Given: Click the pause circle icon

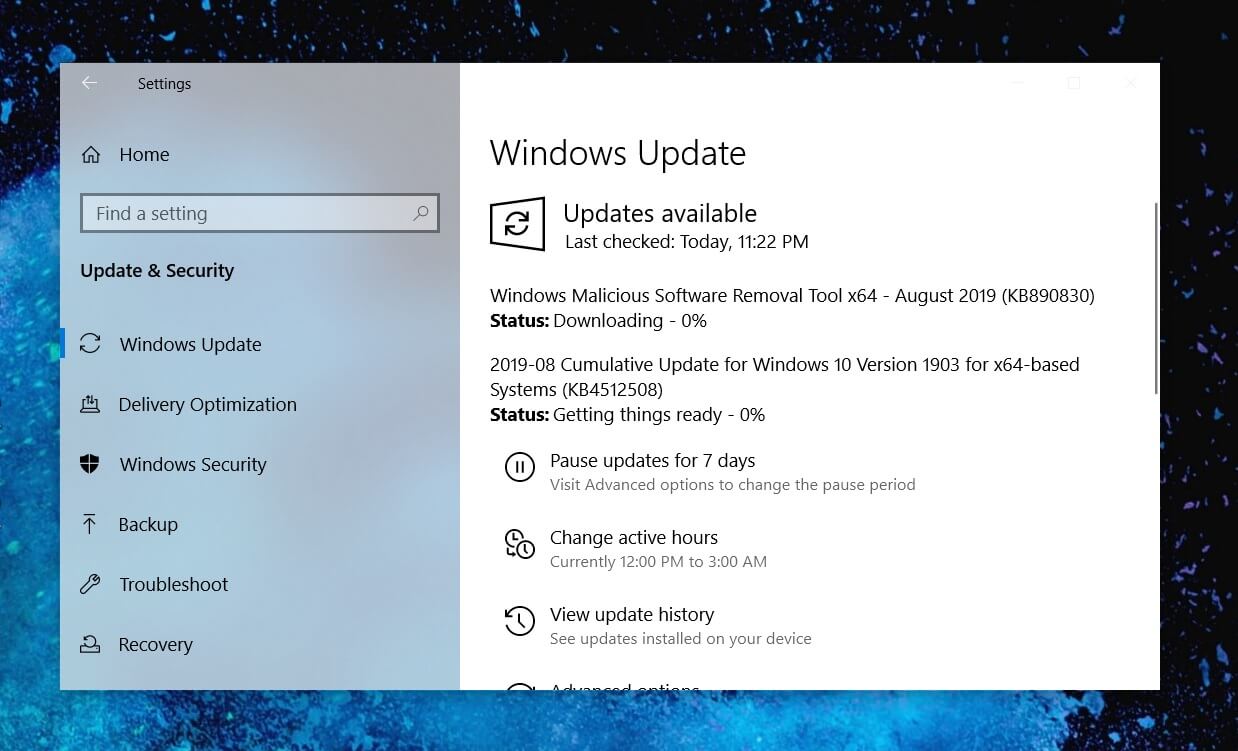Looking at the screenshot, I should click(x=519, y=467).
